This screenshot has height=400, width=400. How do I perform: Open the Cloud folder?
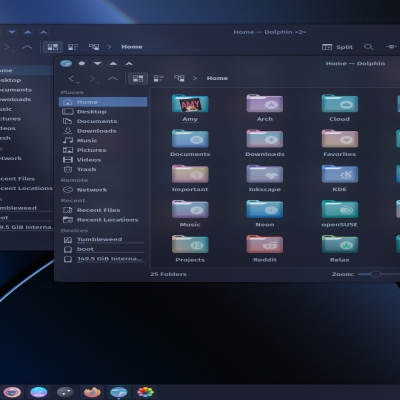point(339,108)
